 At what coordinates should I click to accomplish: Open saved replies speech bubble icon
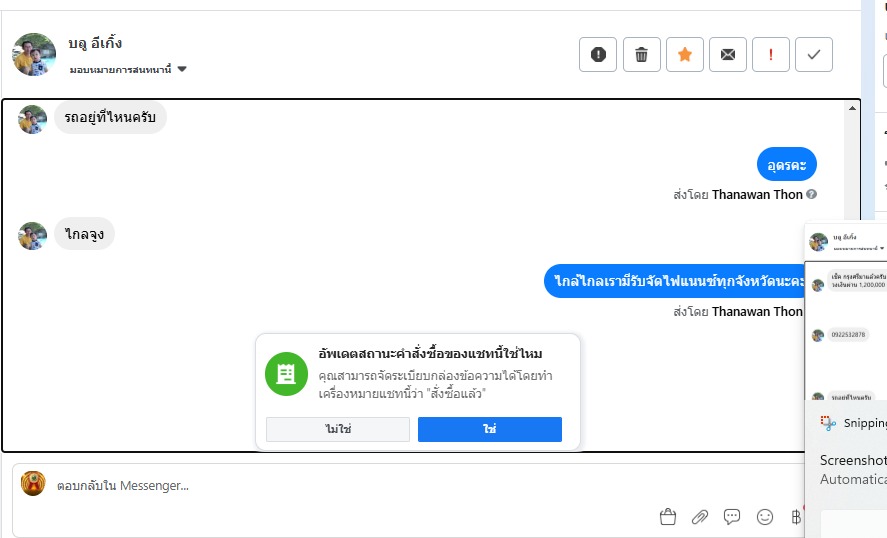pos(732,517)
